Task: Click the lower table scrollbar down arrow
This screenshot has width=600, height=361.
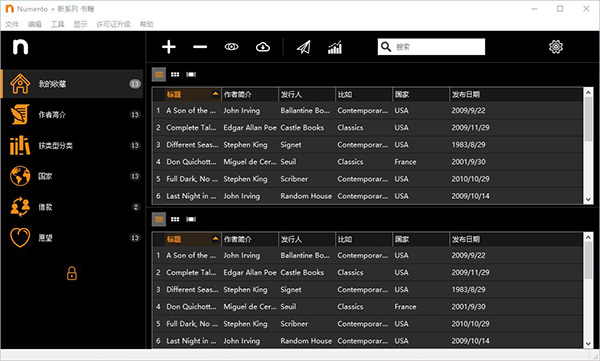Action: point(588,344)
